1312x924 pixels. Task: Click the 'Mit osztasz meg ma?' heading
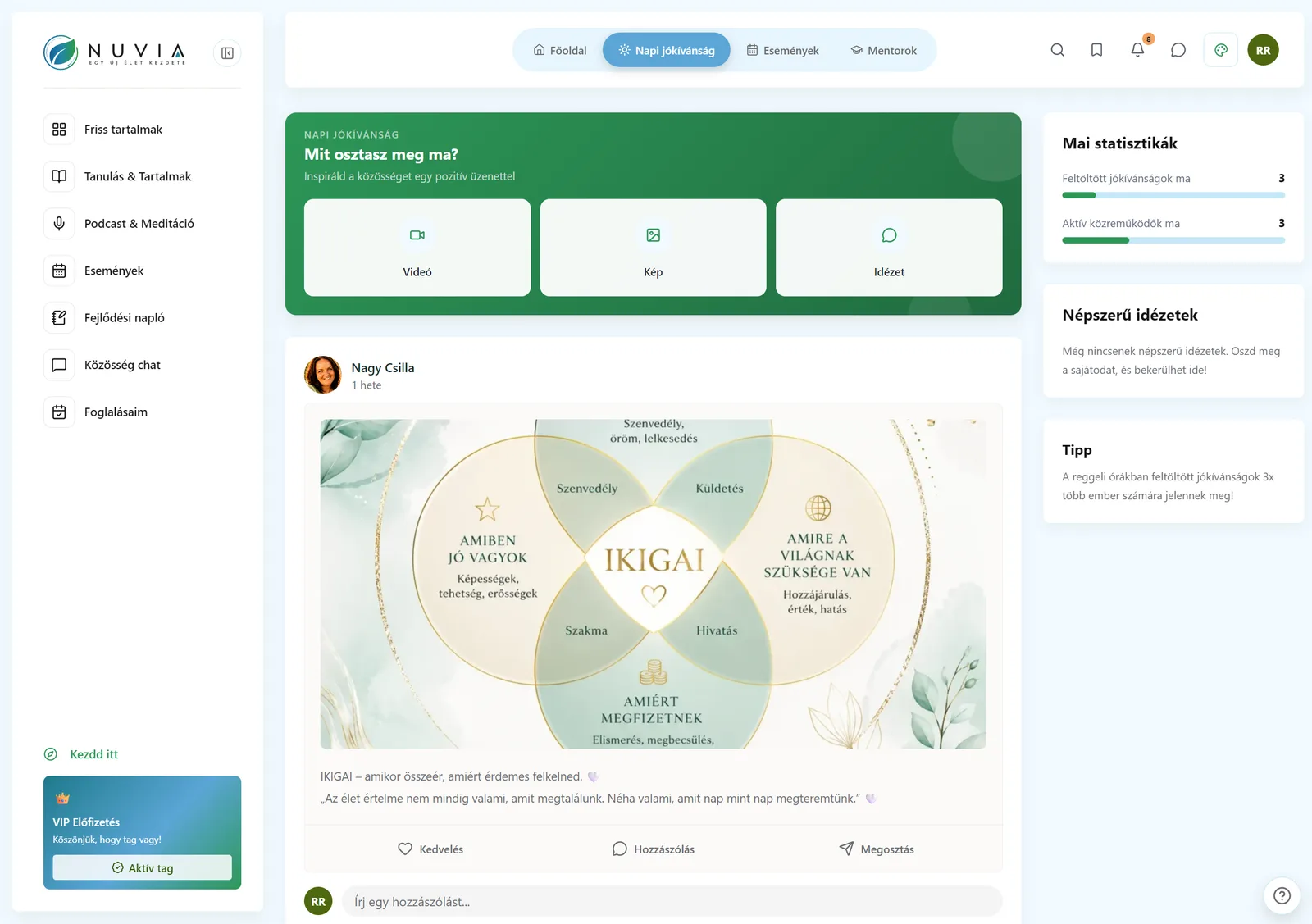(381, 154)
